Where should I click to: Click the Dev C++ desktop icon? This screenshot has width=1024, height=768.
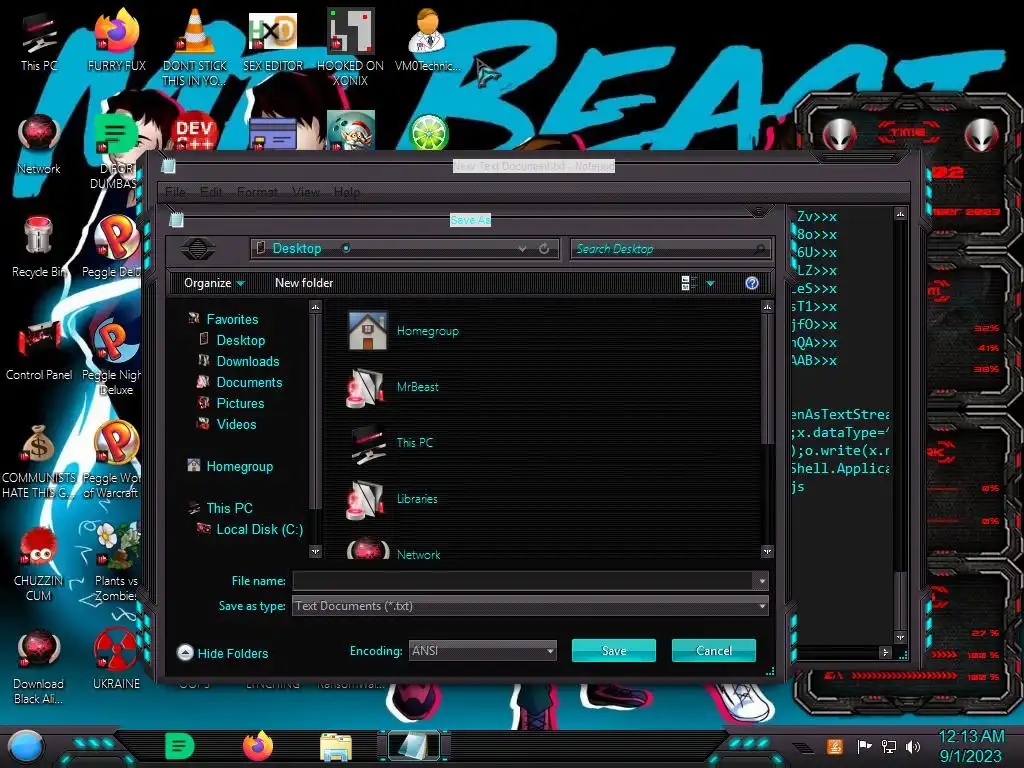194,133
